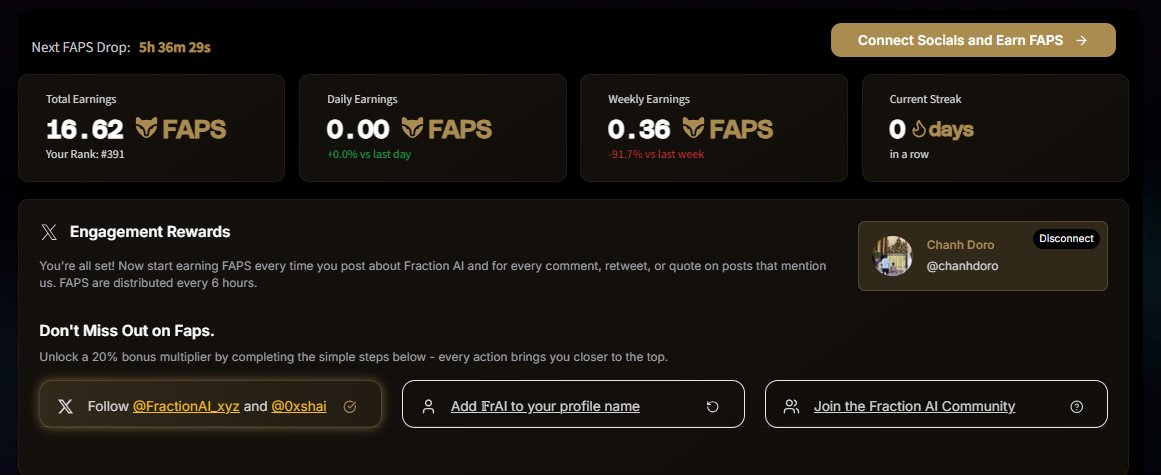Click the people icon in Community step
Viewport: 1161px width, 475px height.
792,406
